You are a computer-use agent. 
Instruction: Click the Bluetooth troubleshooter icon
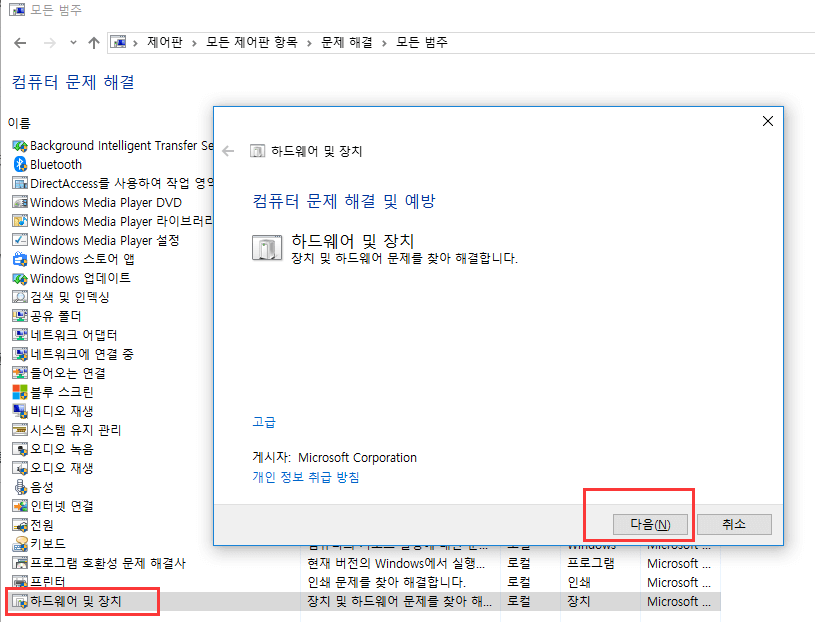pyautogui.click(x=19, y=164)
